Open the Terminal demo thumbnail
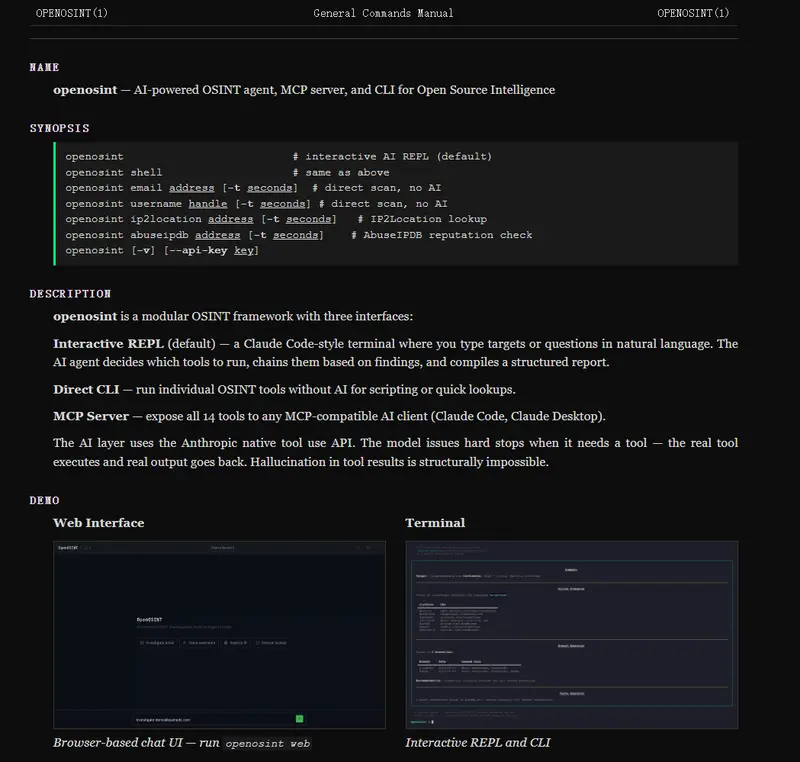This screenshot has height=762, width=800. (571, 634)
